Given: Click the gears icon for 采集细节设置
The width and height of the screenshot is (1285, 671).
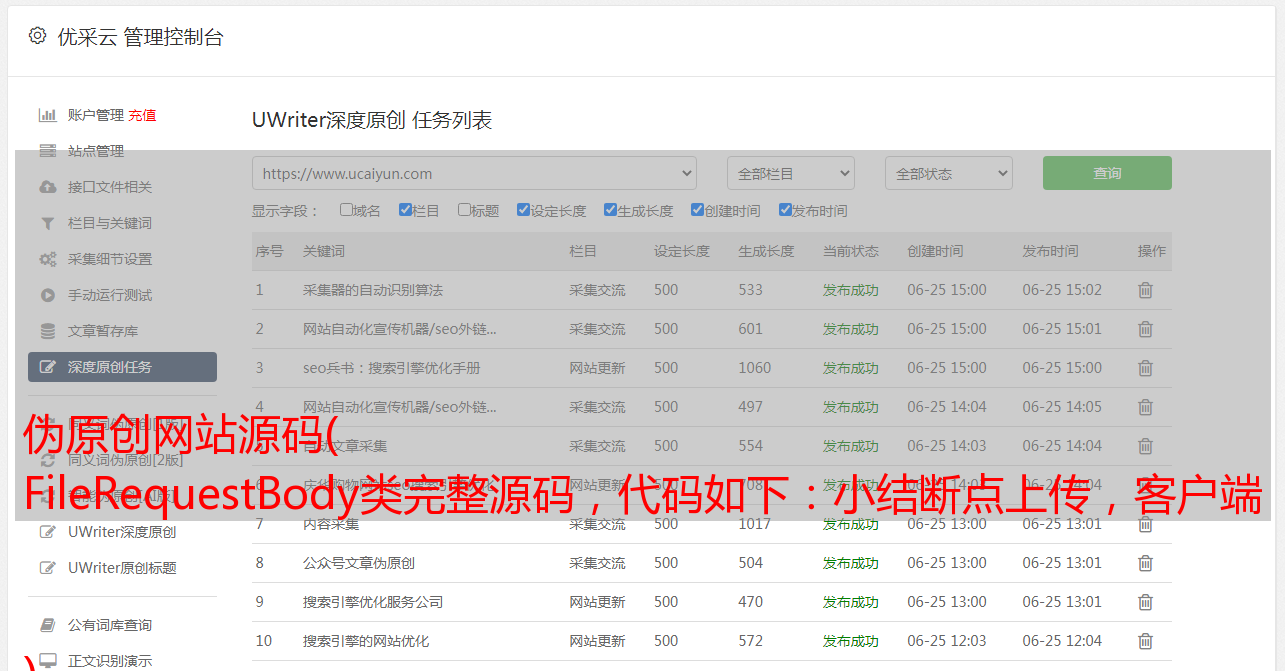Looking at the screenshot, I should point(47,259).
